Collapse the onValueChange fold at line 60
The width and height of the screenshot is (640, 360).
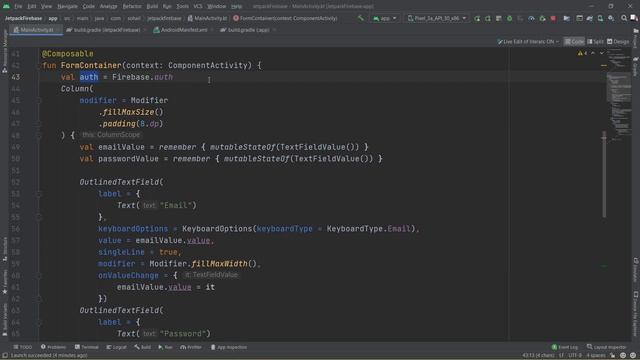[39, 276]
